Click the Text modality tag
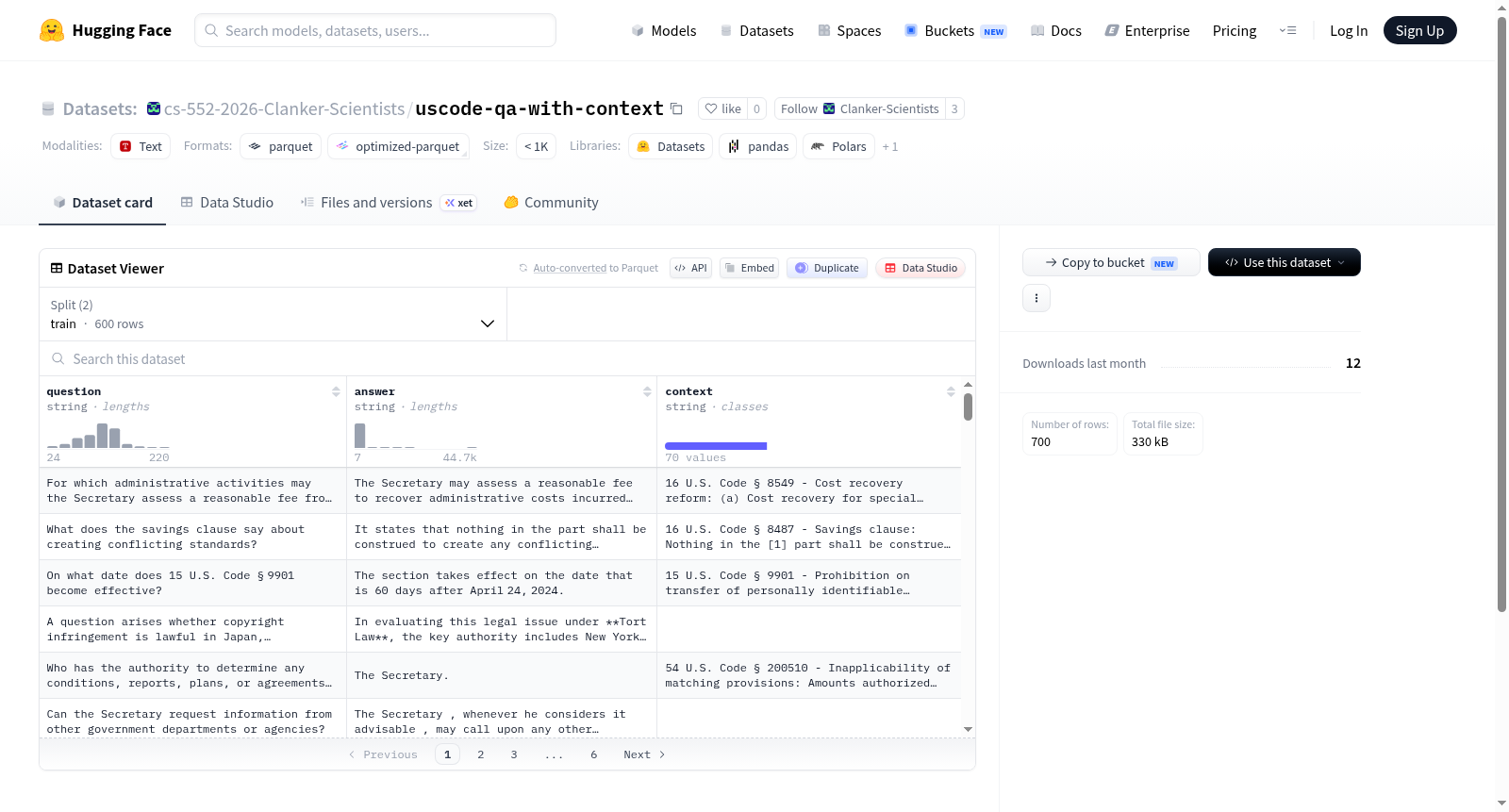1509x812 pixels. point(141,146)
